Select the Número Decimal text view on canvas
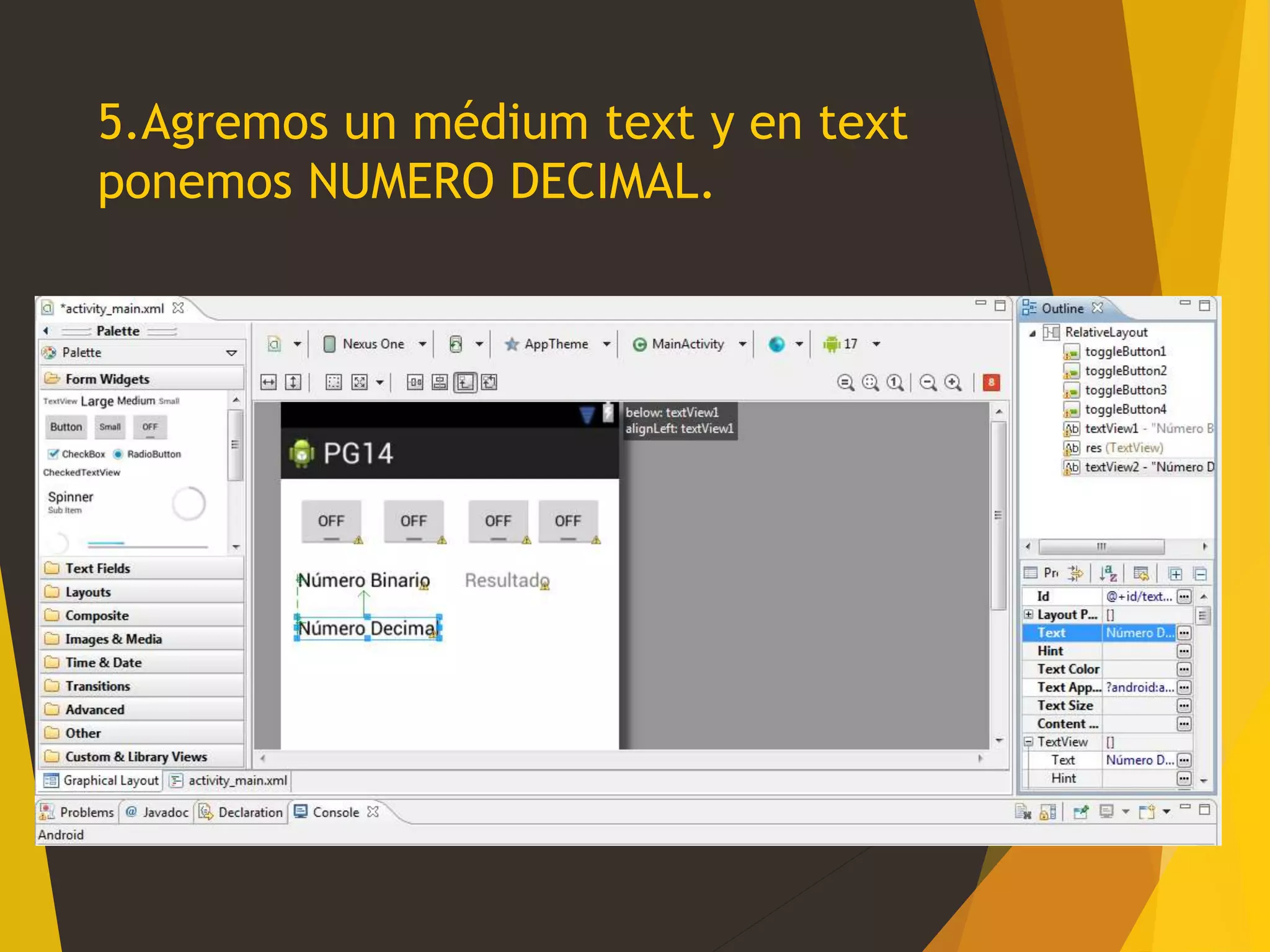Viewport: 1270px width, 952px height. [368, 628]
